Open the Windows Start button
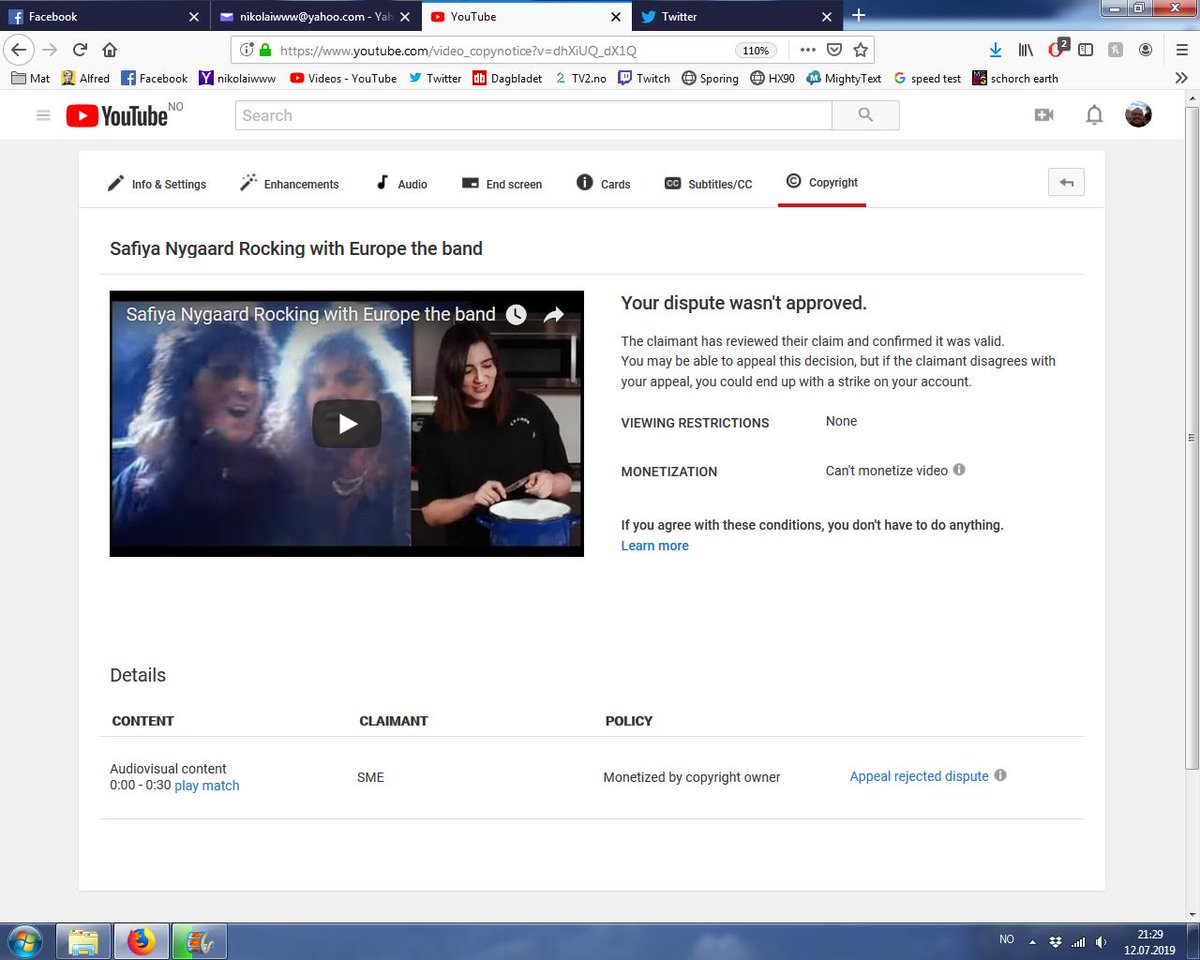This screenshot has height=960, width=1200. [23, 941]
